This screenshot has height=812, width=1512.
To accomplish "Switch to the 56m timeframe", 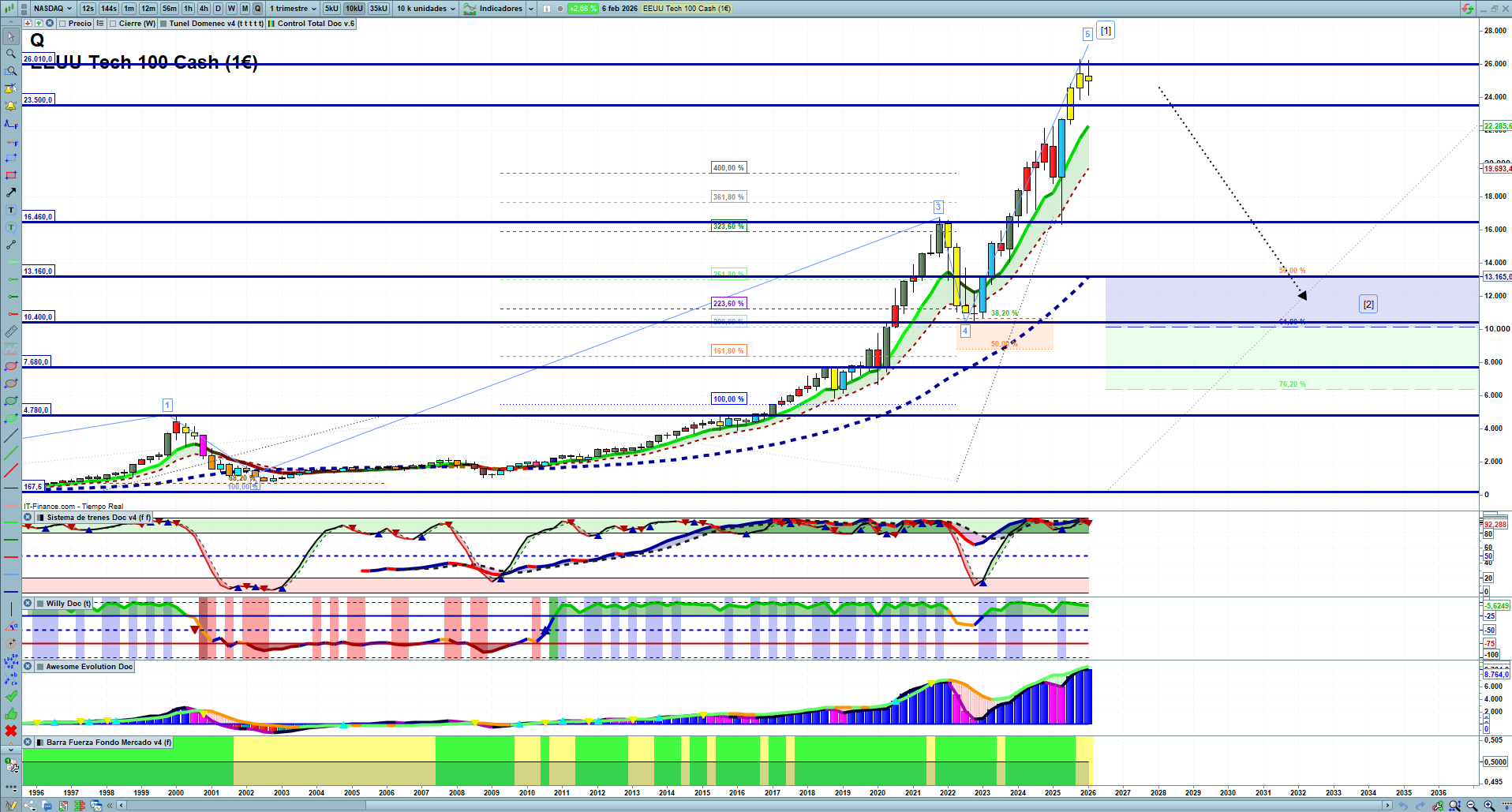I will 170,9.
